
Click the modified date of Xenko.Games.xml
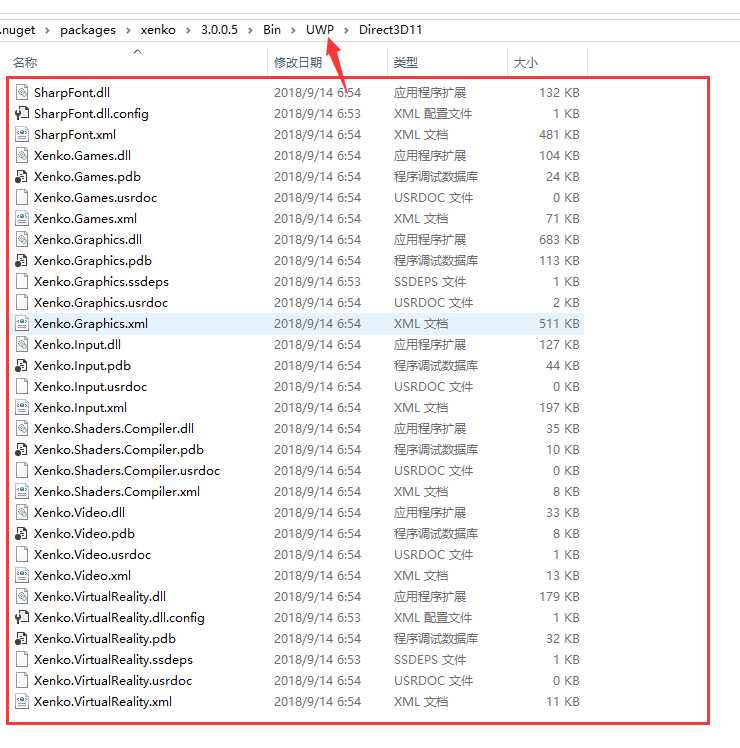pos(317,218)
